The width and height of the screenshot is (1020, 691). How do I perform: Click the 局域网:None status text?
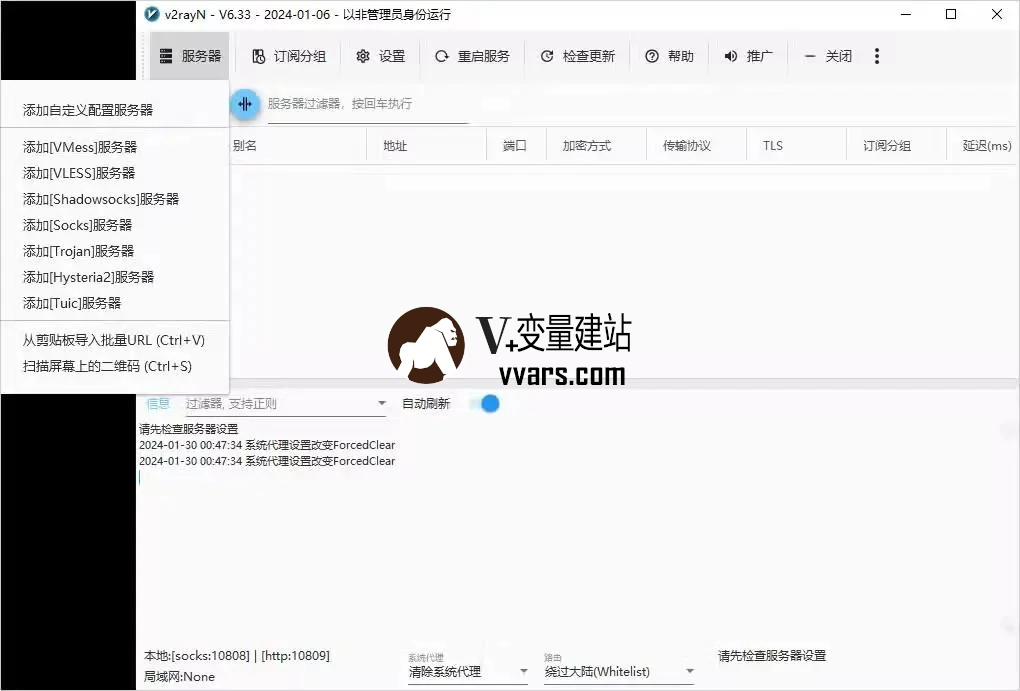pos(179,677)
